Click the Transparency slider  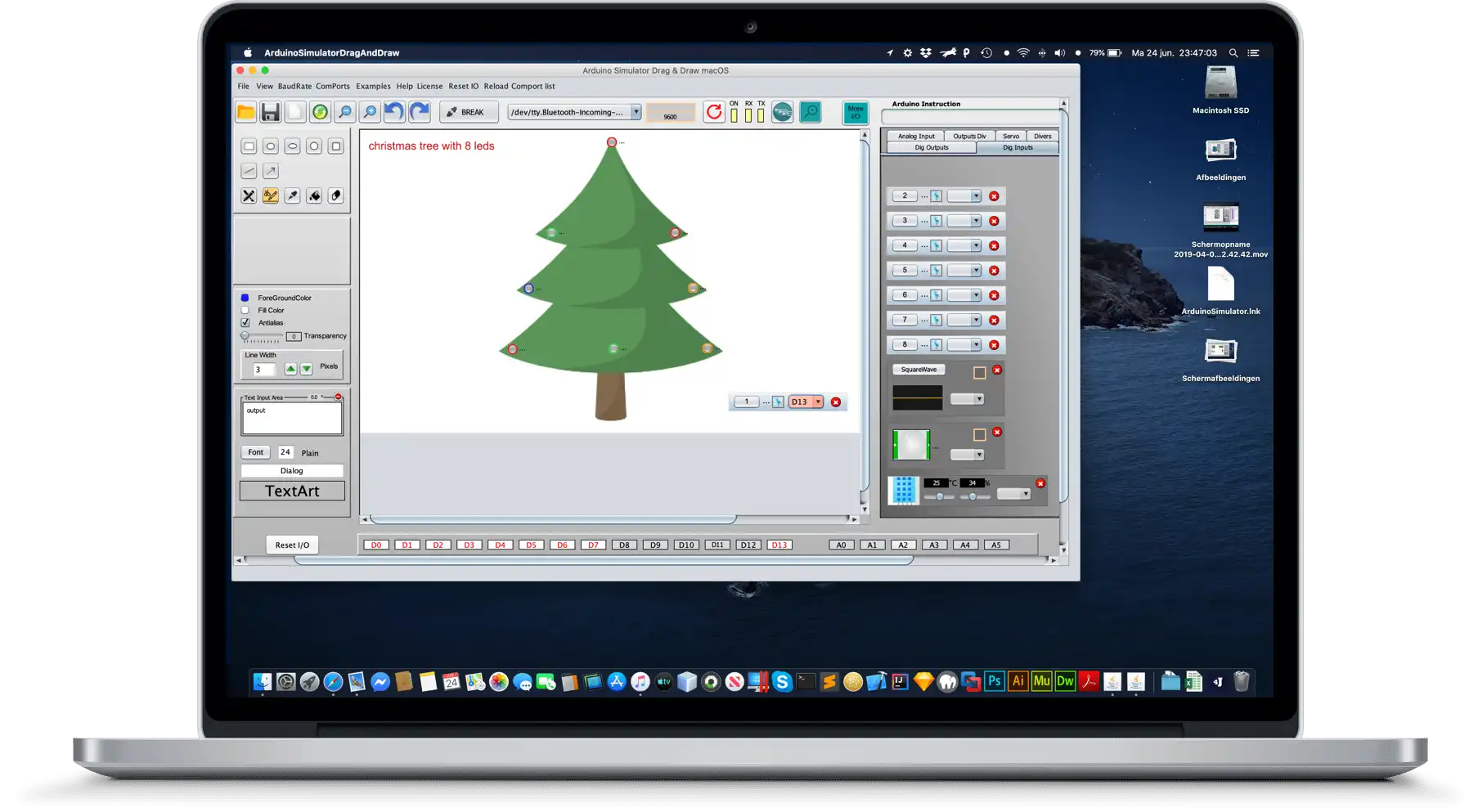[262, 336]
